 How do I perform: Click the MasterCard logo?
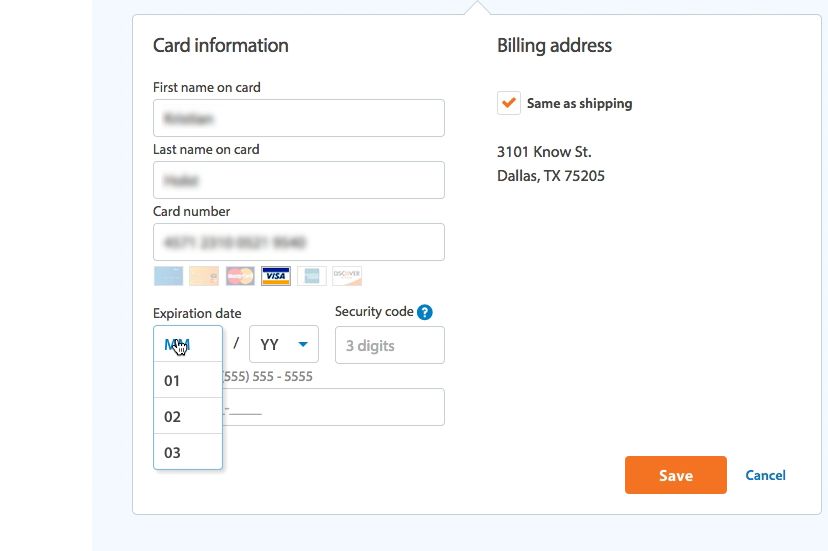240,276
